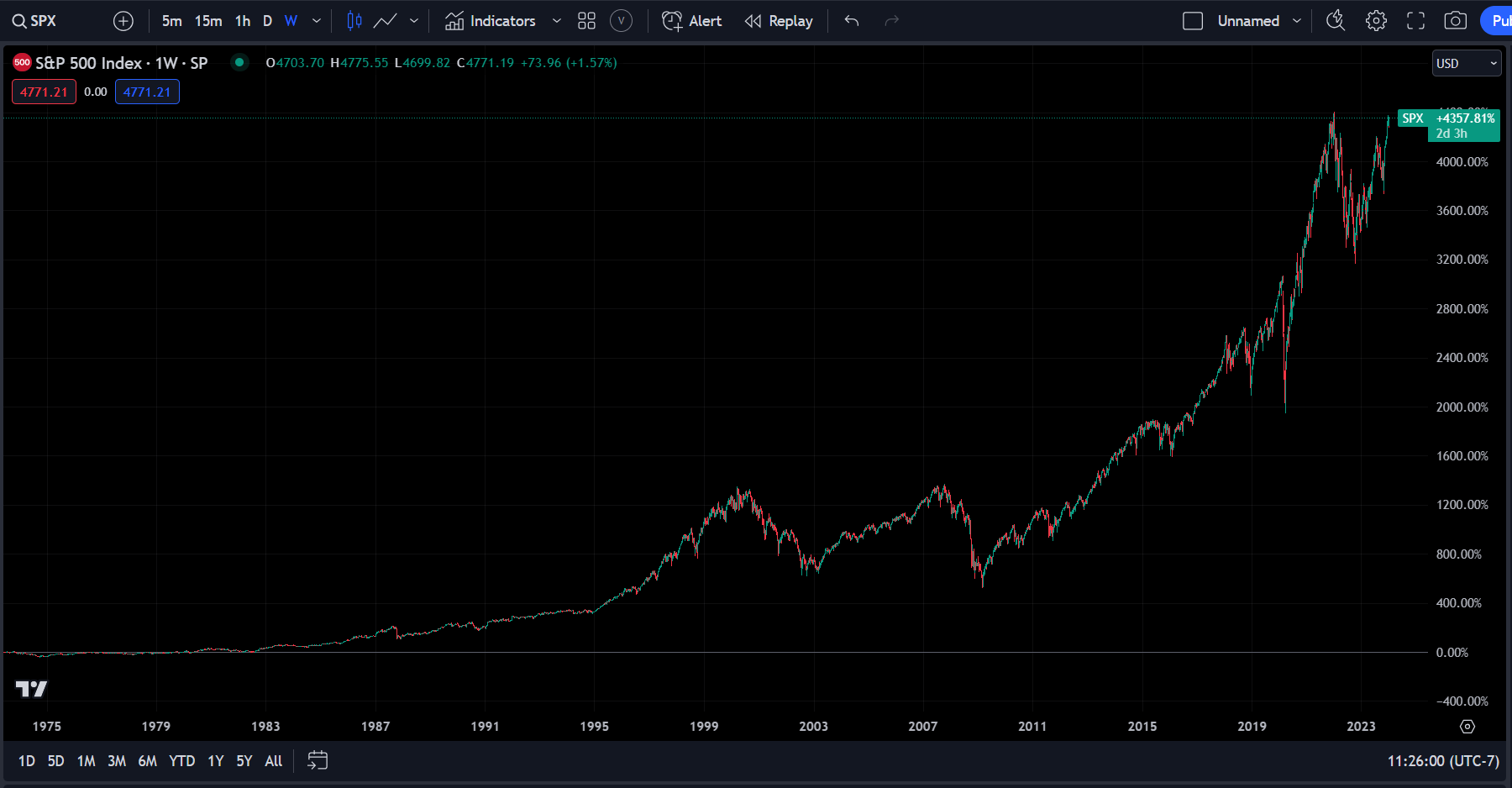Set range to 6M
The width and height of the screenshot is (1512, 788).
[147, 761]
